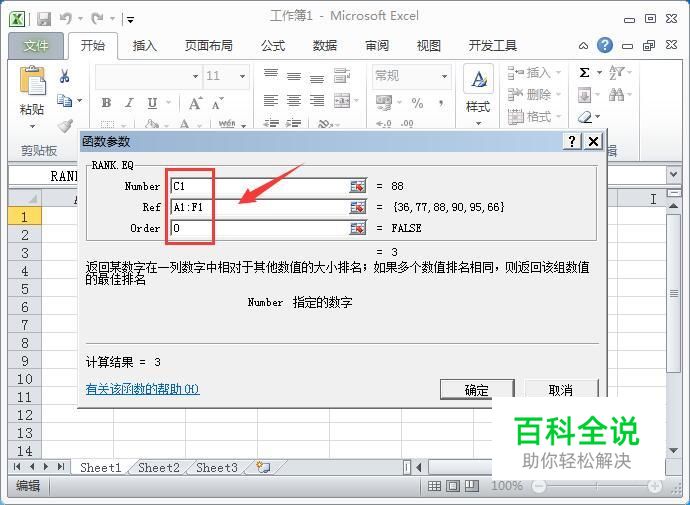The image size is (690, 505).
Task: Click the Paste clipboard icon
Action: pyautogui.click(x=32, y=81)
